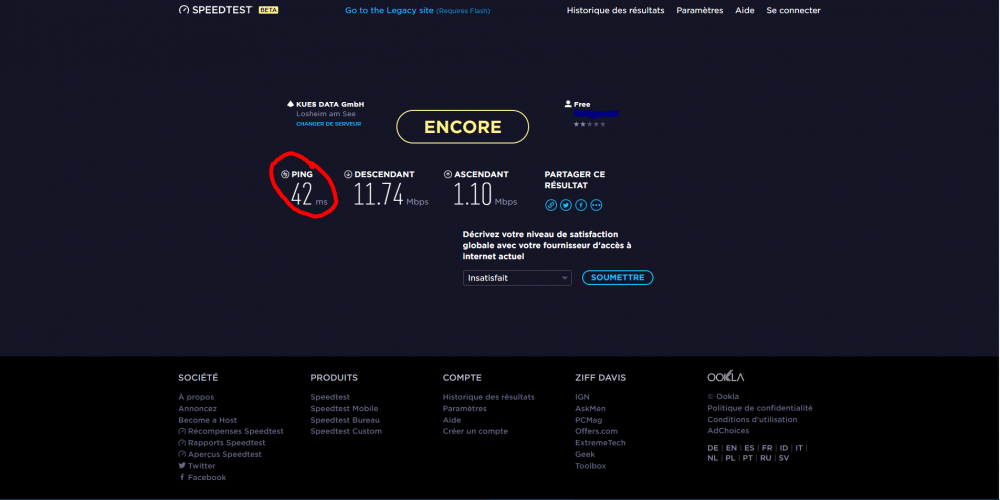Click the Free user profile icon
This screenshot has height=500, width=1000.
[x=568, y=104]
